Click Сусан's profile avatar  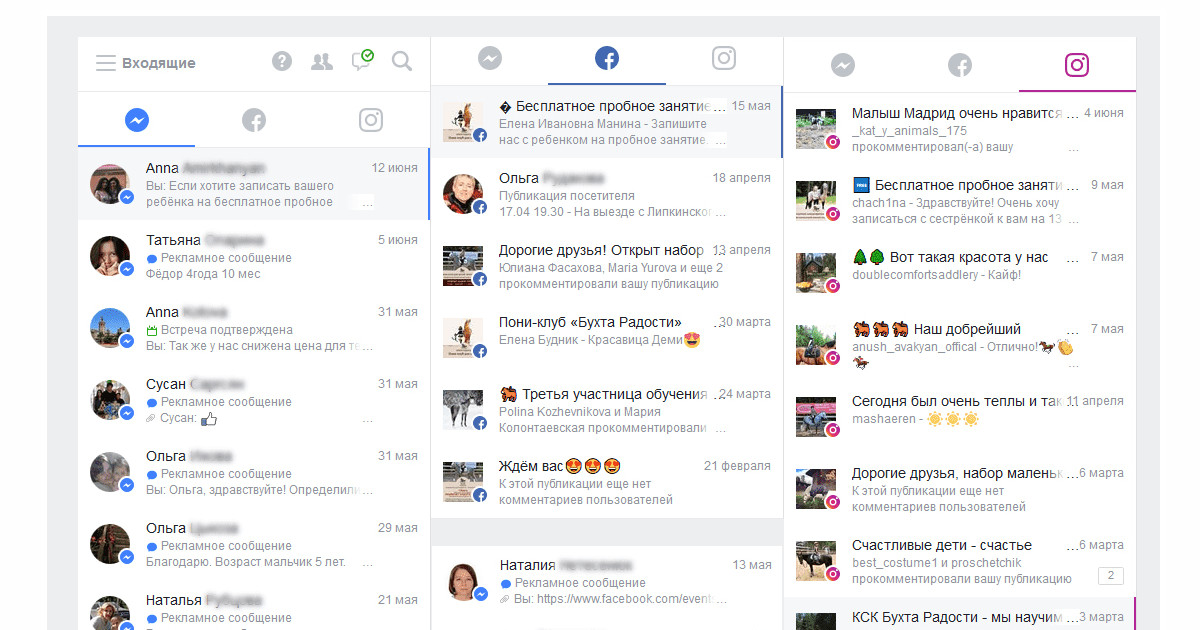tap(110, 401)
